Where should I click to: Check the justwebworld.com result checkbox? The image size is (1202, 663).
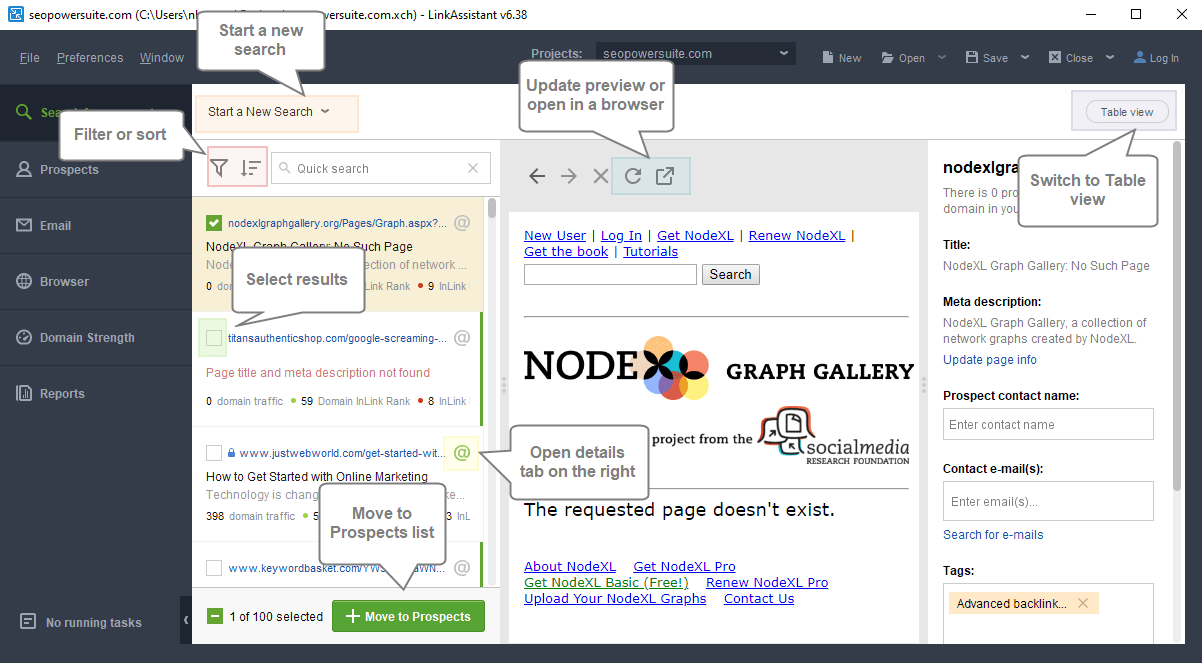pos(214,453)
